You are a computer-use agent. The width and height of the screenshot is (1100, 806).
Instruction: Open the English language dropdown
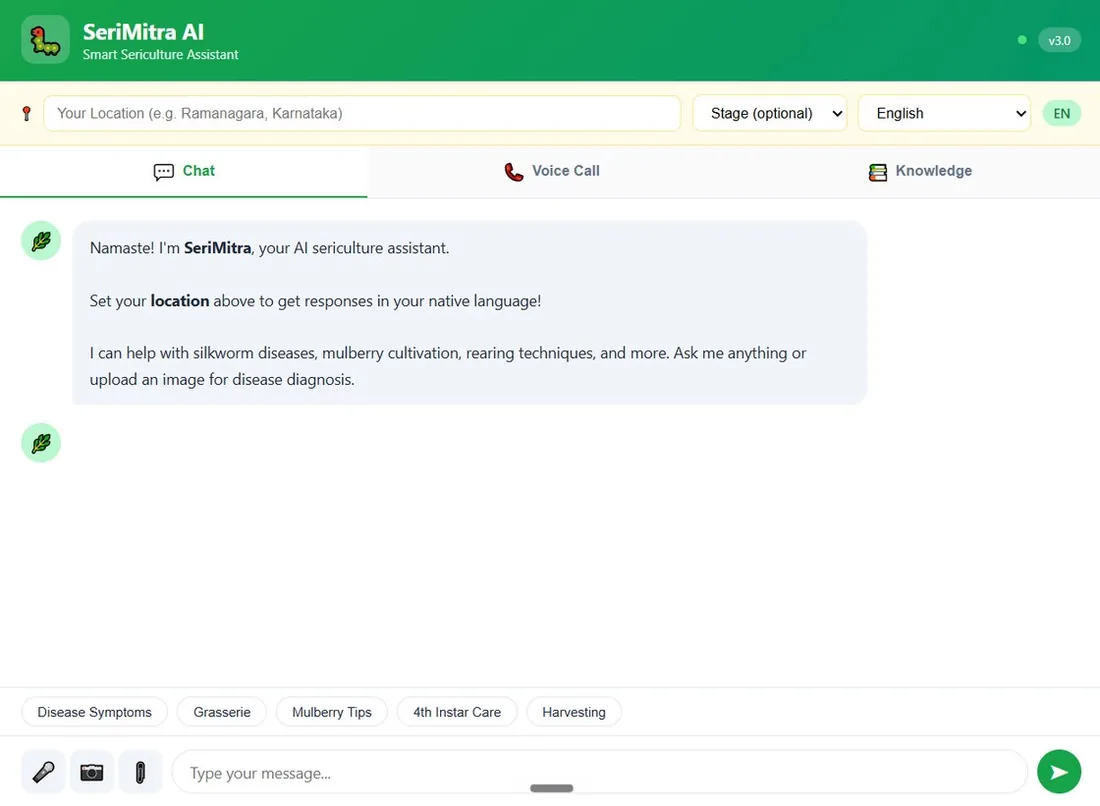coord(944,114)
